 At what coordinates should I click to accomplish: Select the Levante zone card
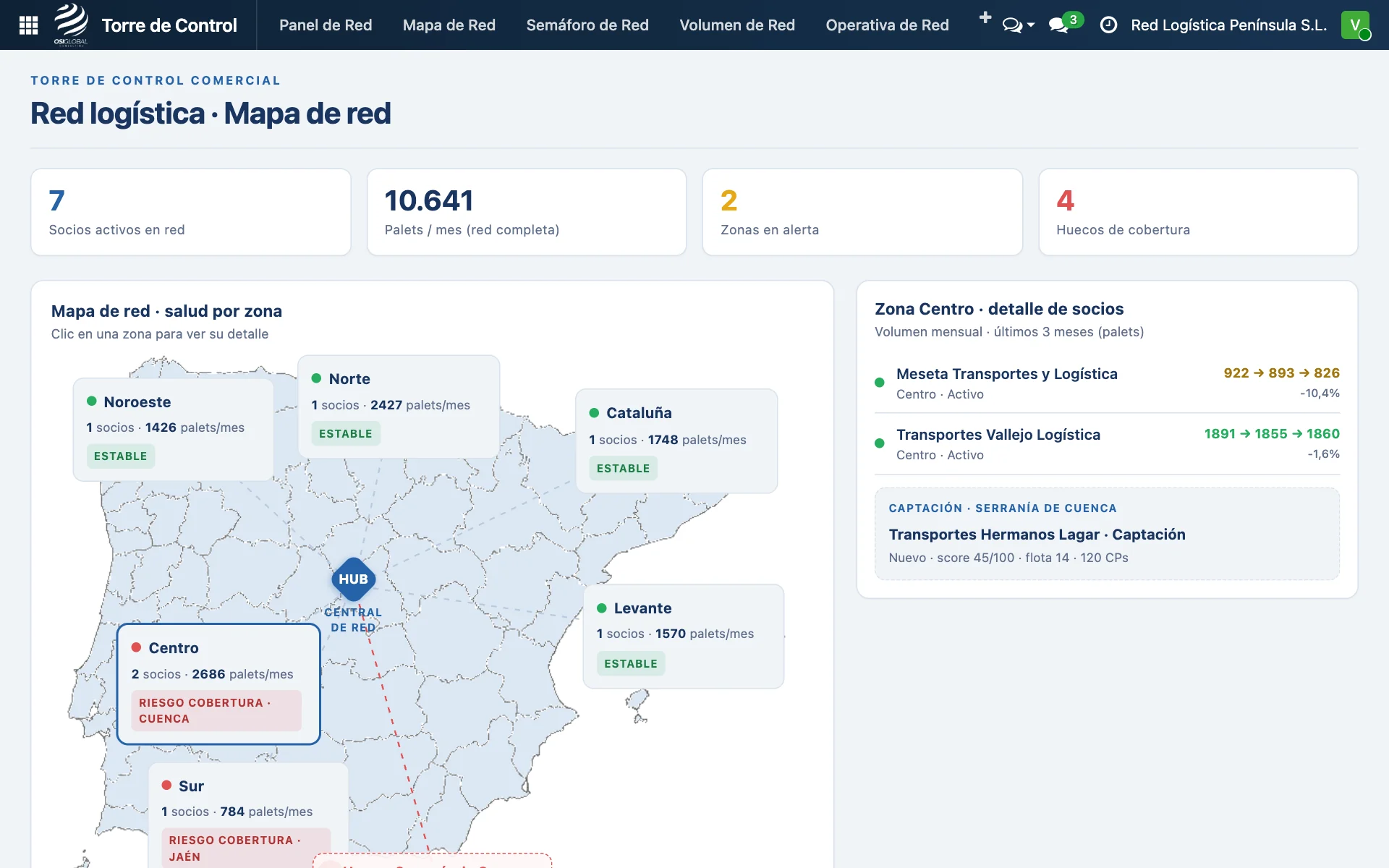coord(684,637)
